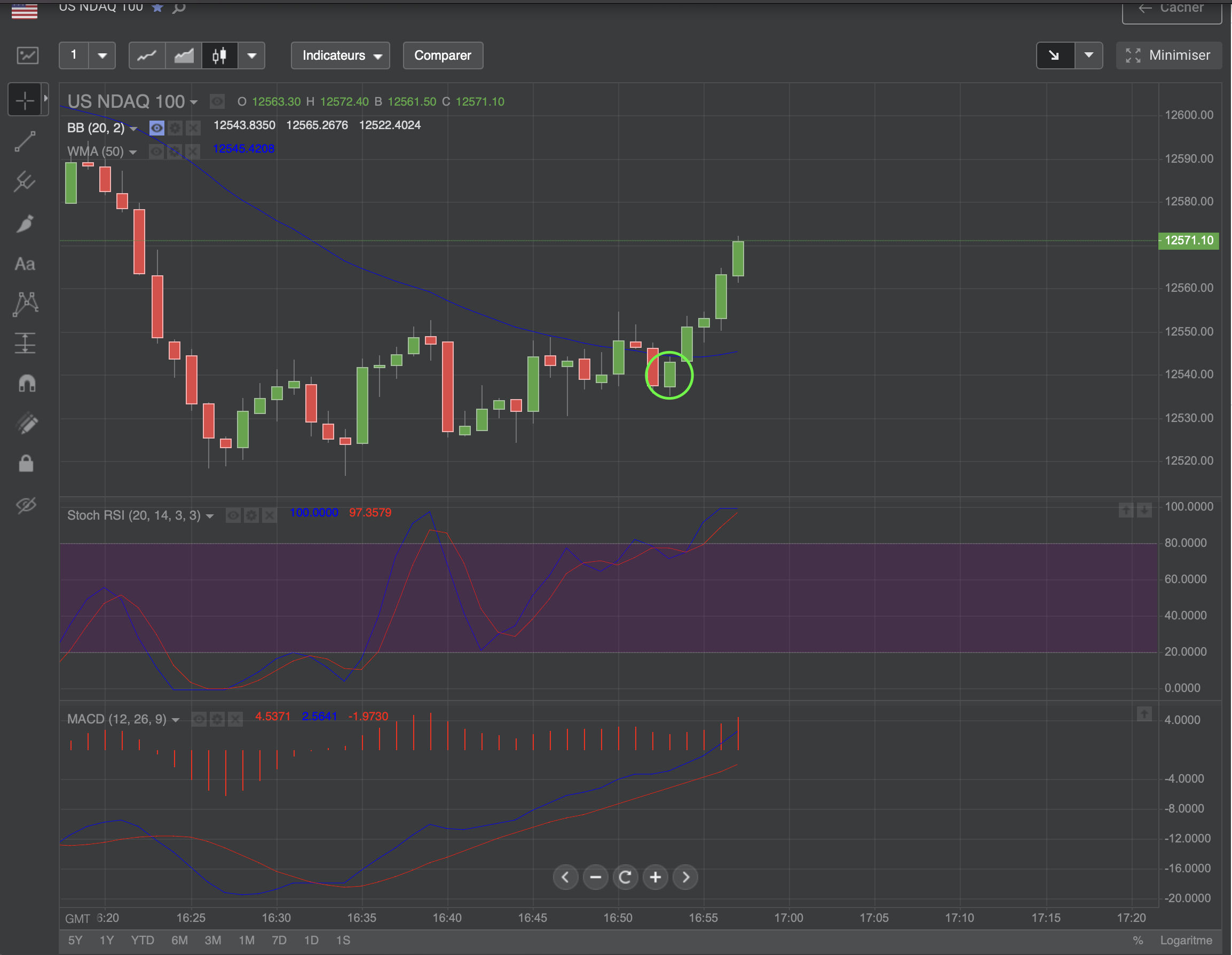Lock all drawings with padlock icon

click(x=26, y=464)
